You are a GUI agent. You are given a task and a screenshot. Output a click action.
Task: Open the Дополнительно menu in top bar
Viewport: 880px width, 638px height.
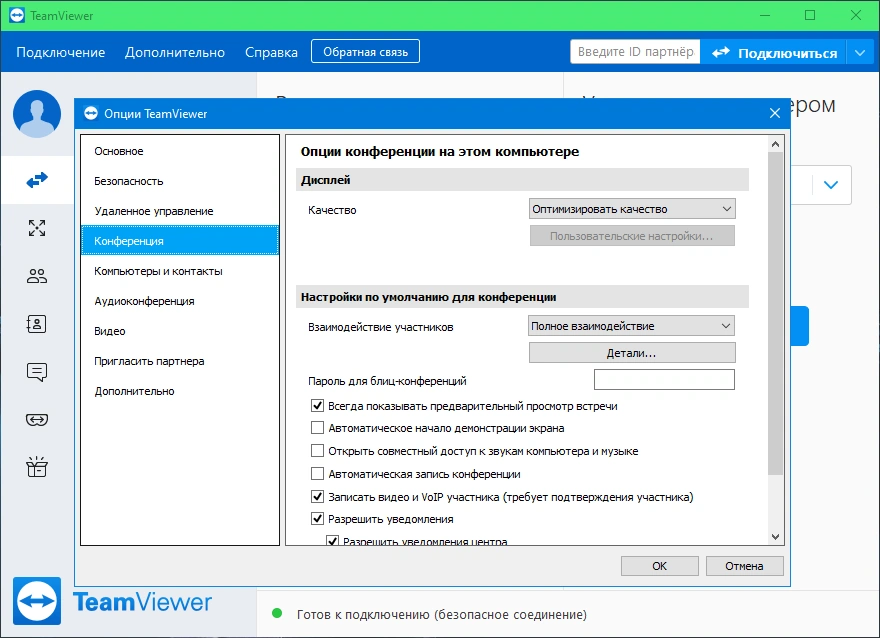click(175, 52)
